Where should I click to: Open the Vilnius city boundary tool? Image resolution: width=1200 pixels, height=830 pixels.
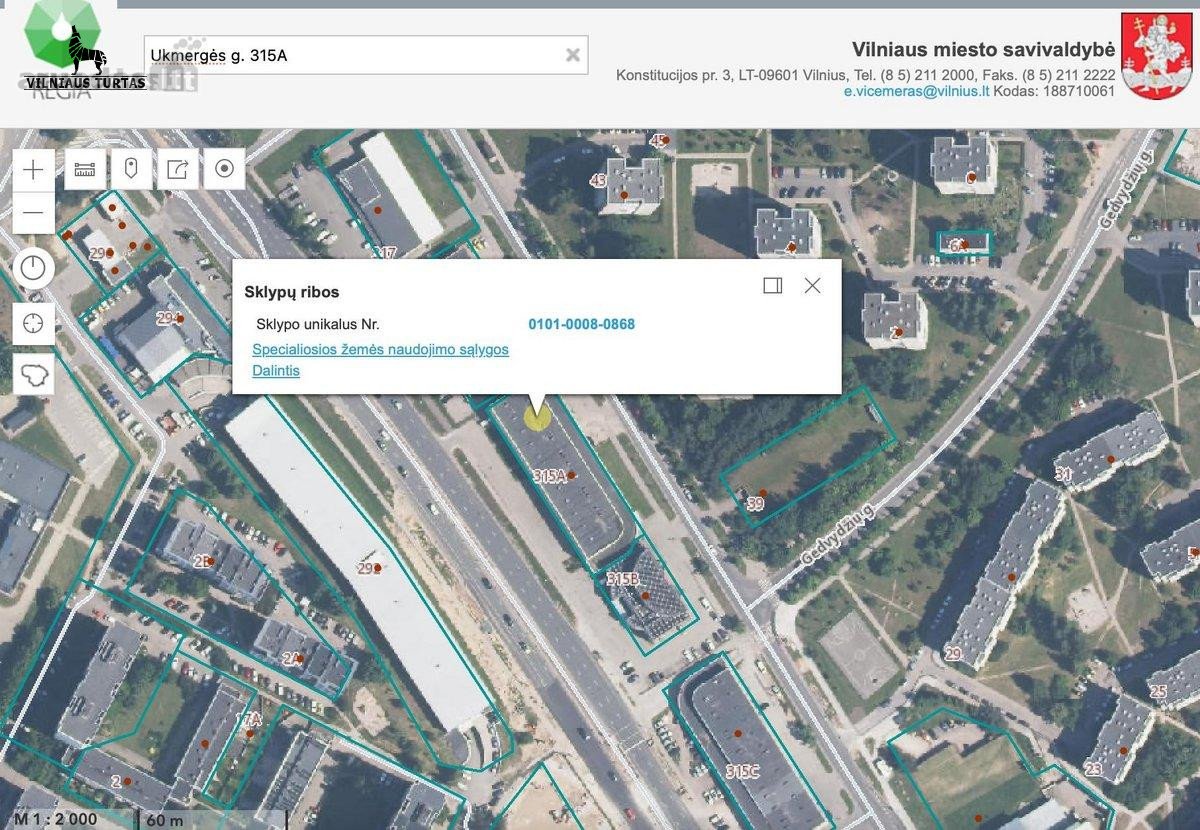point(34,374)
